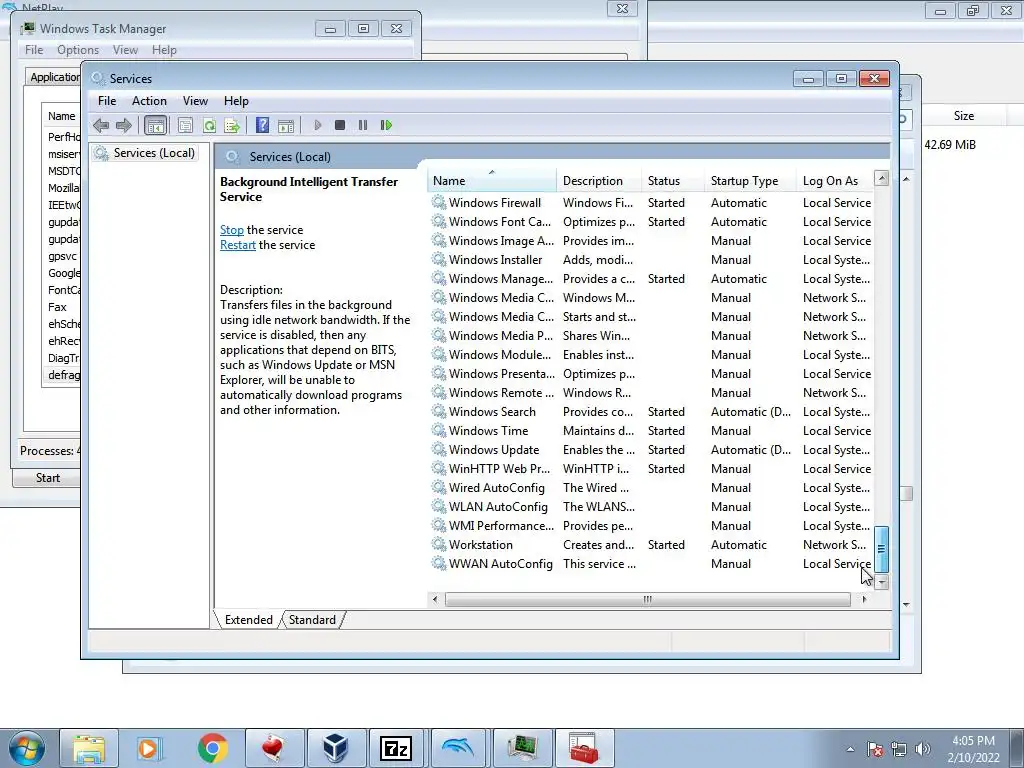Open 7-Zip from taskbar

tap(396, 748)
